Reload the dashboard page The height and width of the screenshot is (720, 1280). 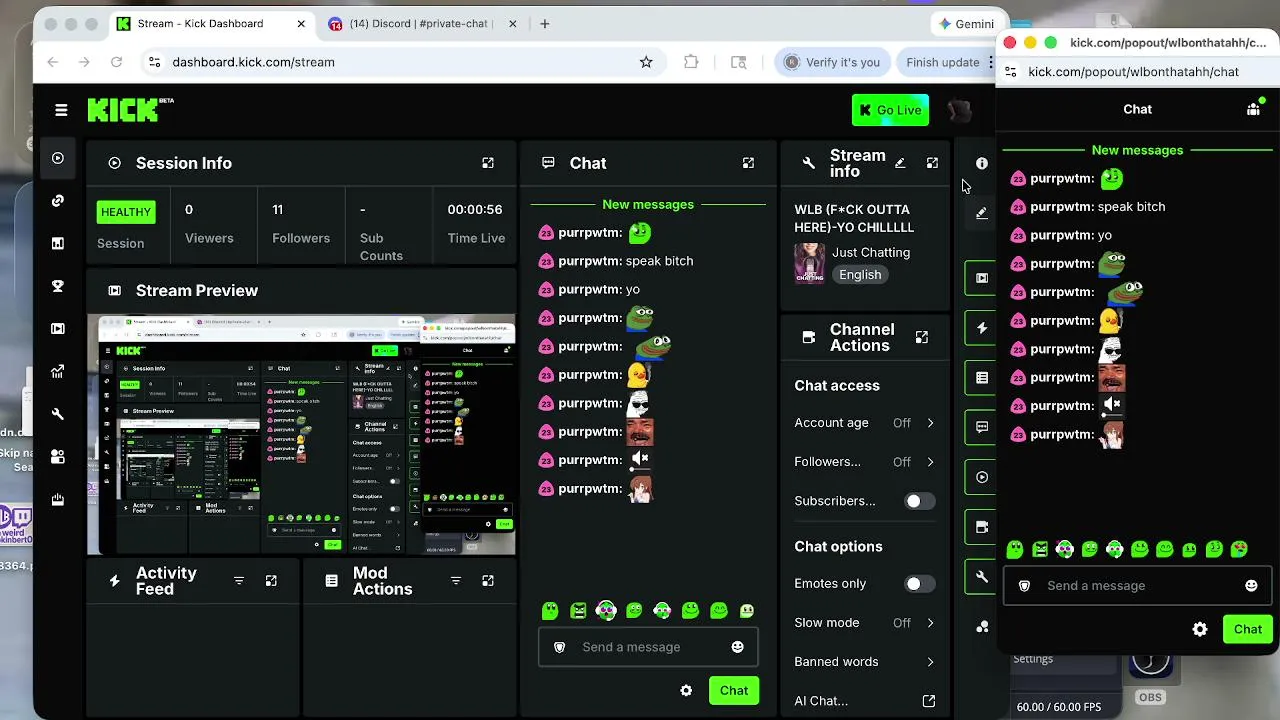tap(116, 62)
